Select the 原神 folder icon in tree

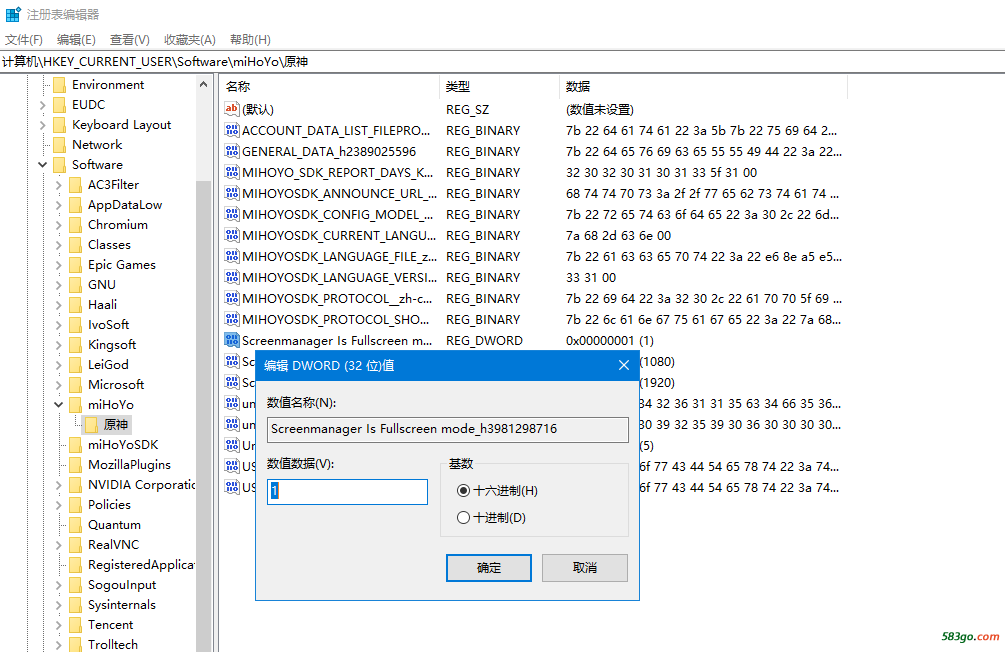pos(92,424)
